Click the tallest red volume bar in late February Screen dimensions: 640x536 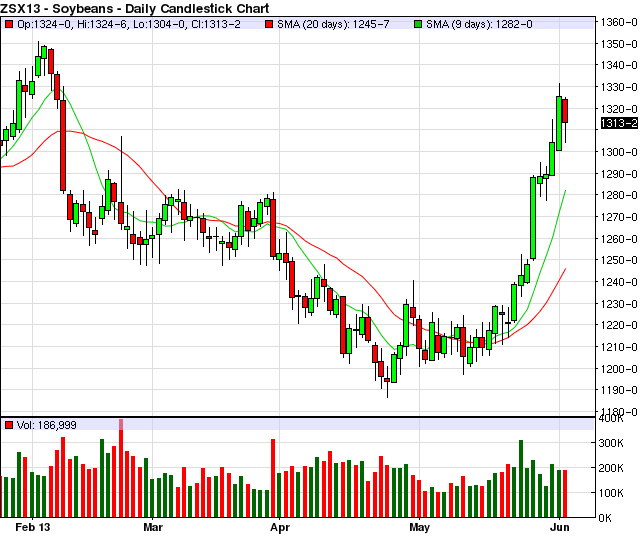pyautogui.click(x=121, y=468)
